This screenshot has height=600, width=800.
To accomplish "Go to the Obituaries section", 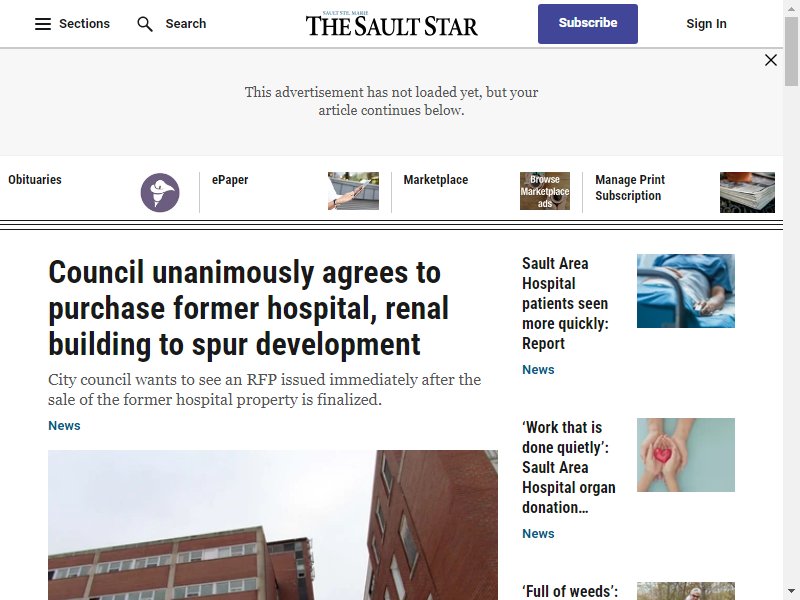I will 35,180.
